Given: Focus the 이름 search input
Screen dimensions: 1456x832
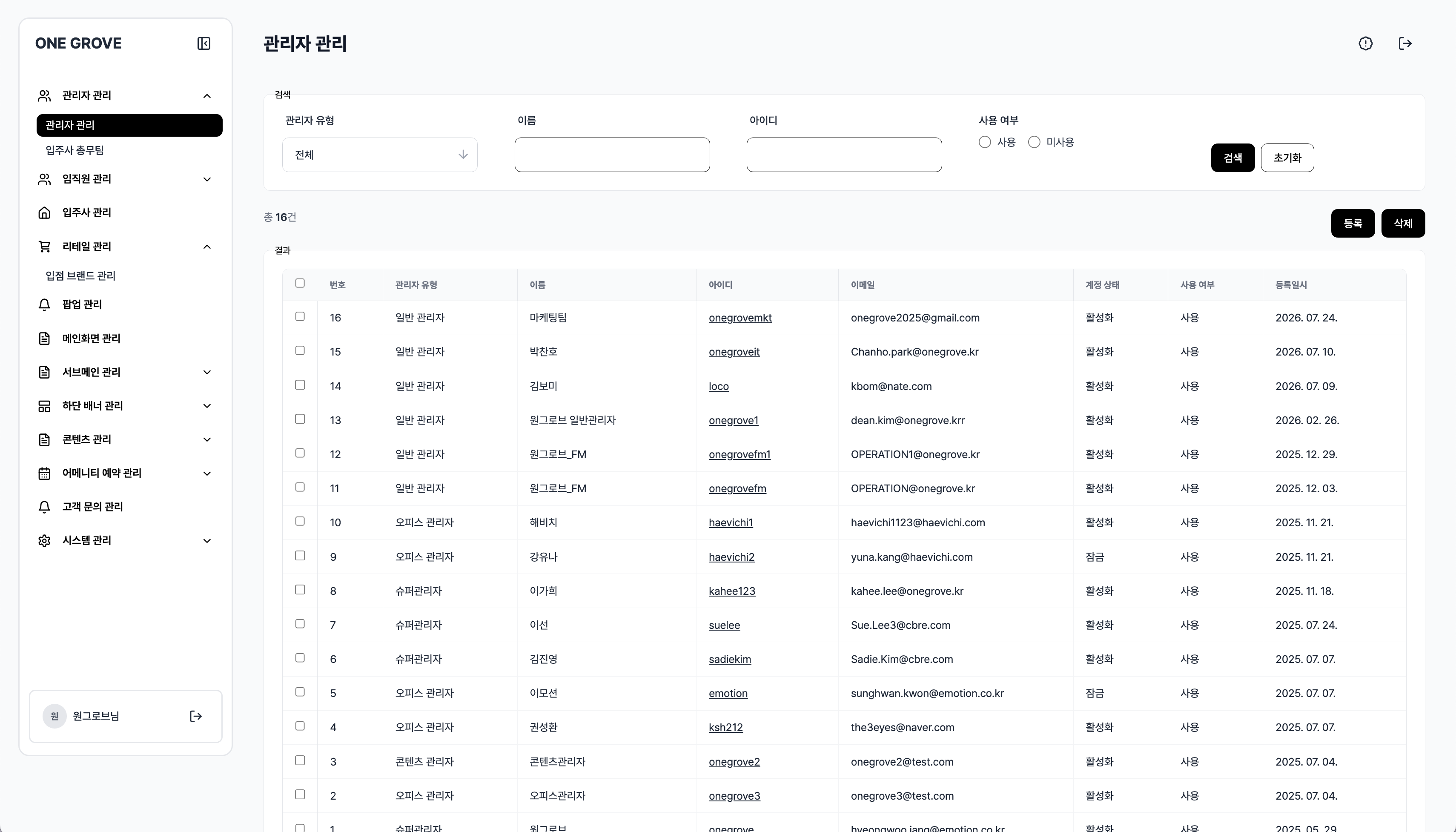Looking at the screenshot, I should pos(612,155).
